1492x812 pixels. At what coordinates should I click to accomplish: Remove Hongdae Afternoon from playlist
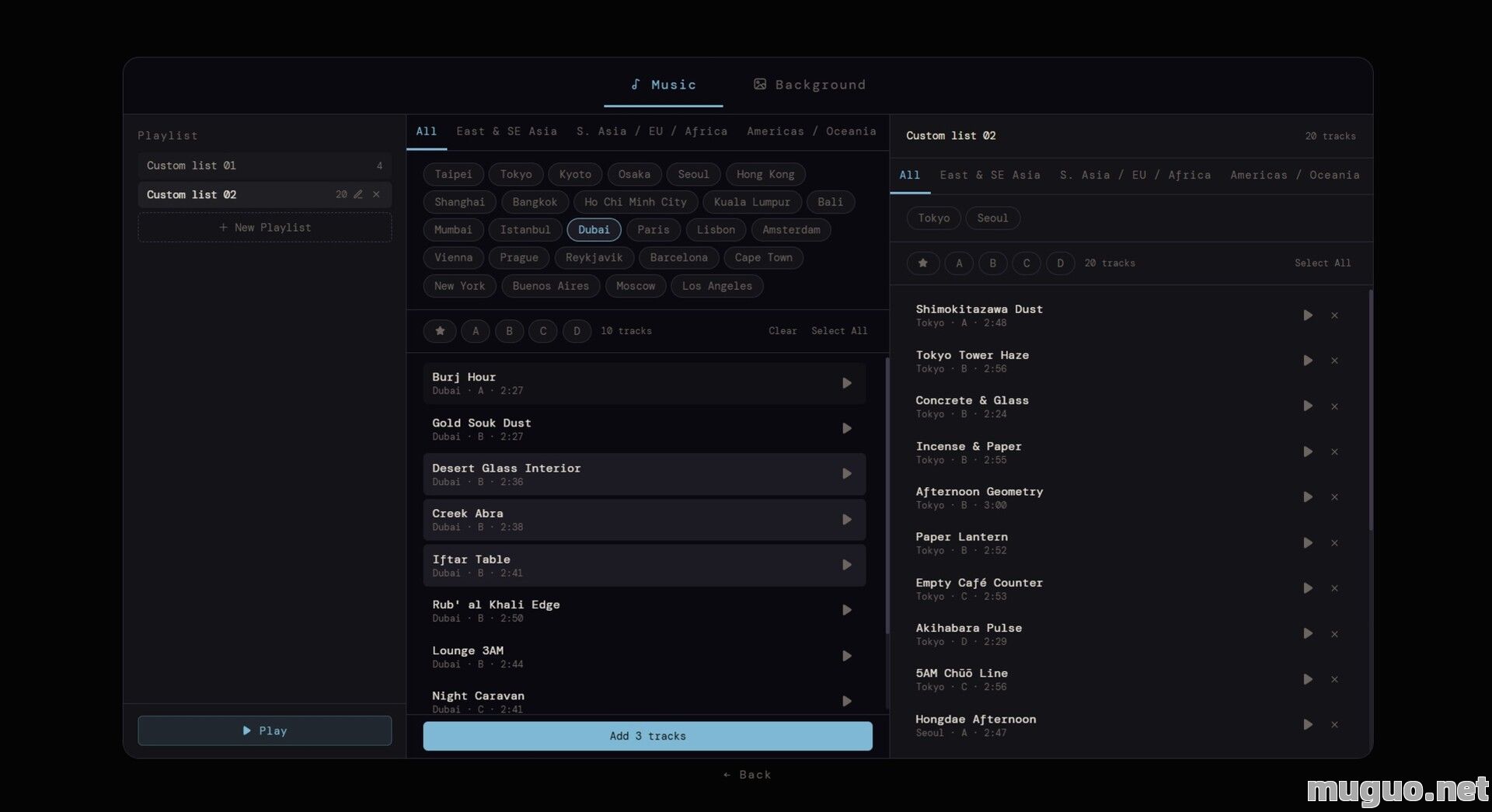(1334, 725)
